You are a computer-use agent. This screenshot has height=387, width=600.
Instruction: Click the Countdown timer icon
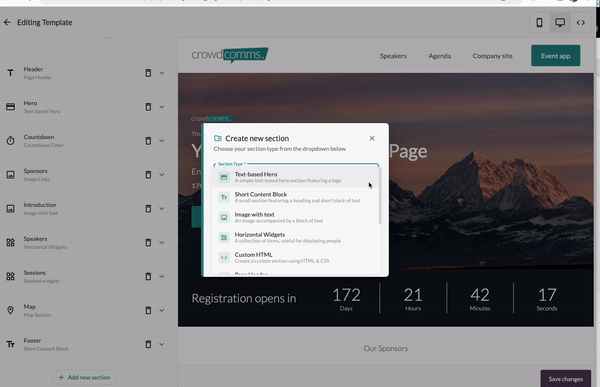tap(10, 140)
